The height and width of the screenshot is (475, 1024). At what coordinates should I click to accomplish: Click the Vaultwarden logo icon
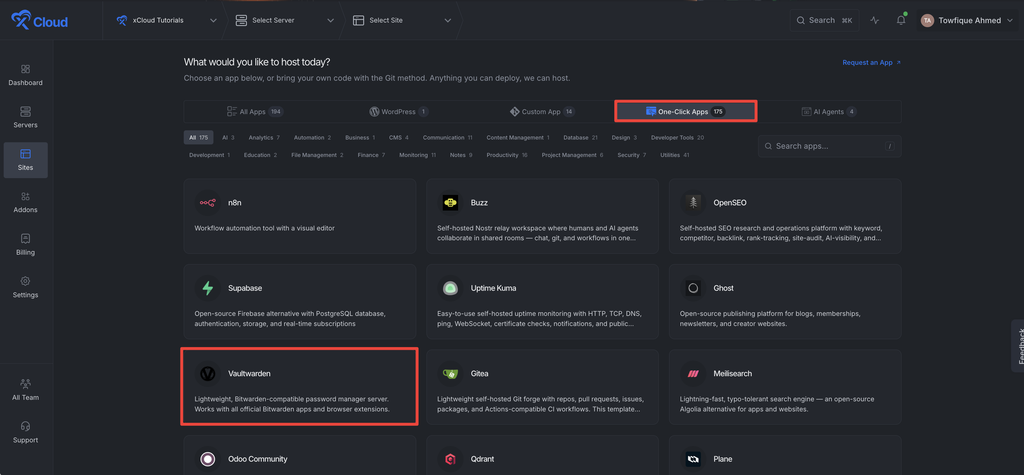pyautogui.click(x=208, y=374)
